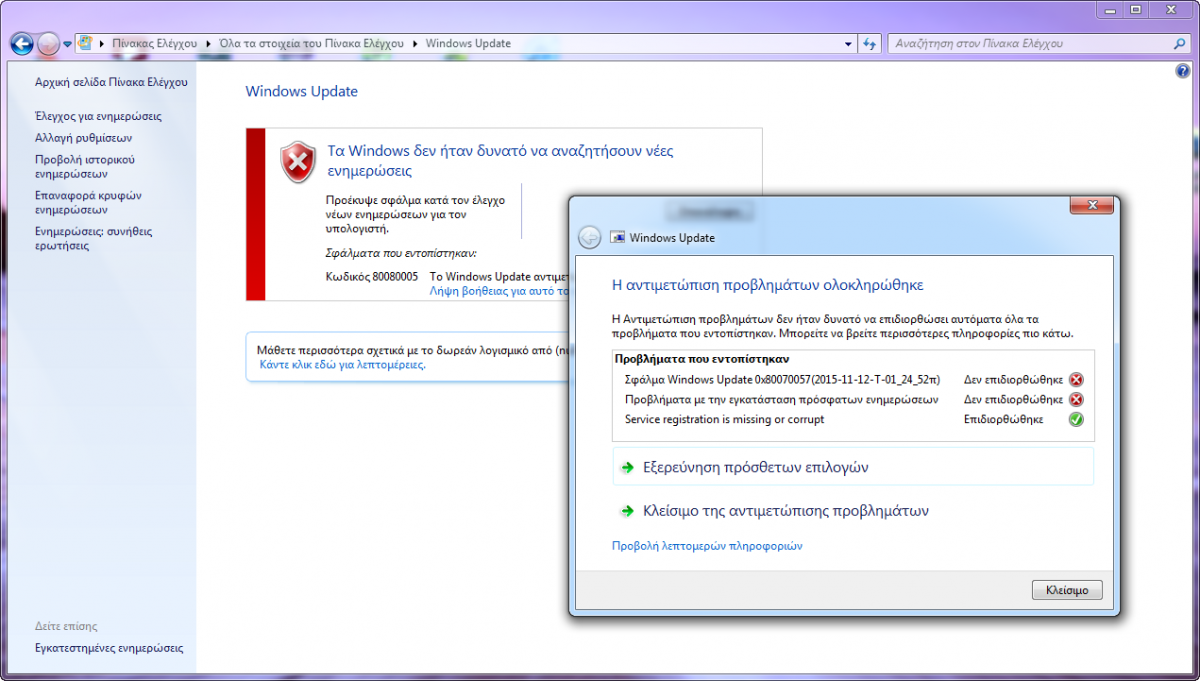Click the Προβλήματα που εντοπίστηκαν list header
This screenshot has height=681, width=1200.
[702, 359]
